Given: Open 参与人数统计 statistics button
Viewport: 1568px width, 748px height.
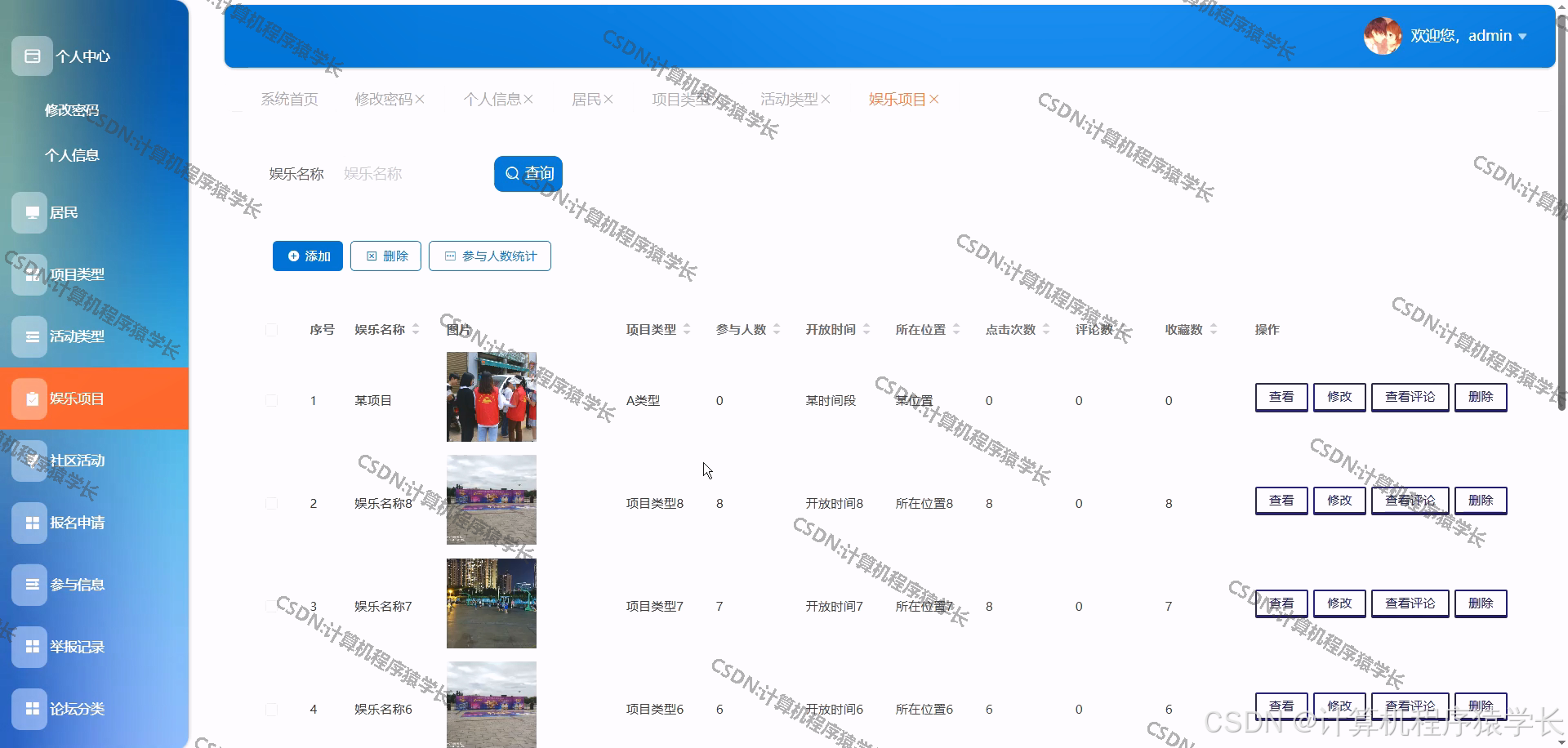Looking at the screenshot, I should pos(490,256).
